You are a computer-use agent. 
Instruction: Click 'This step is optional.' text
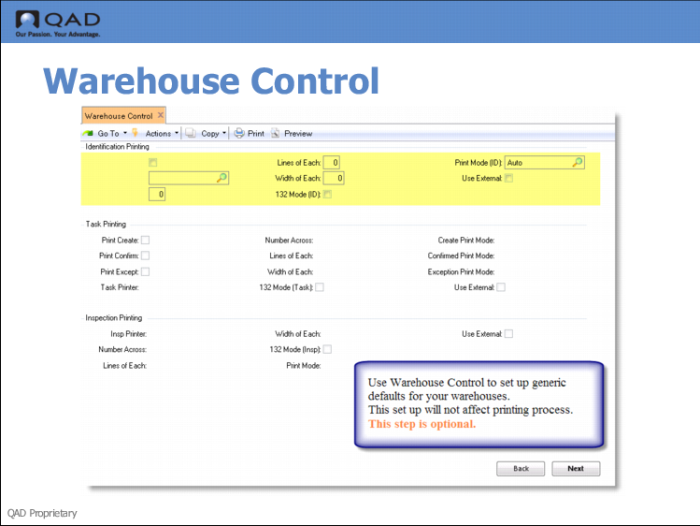tap(422, 424)
